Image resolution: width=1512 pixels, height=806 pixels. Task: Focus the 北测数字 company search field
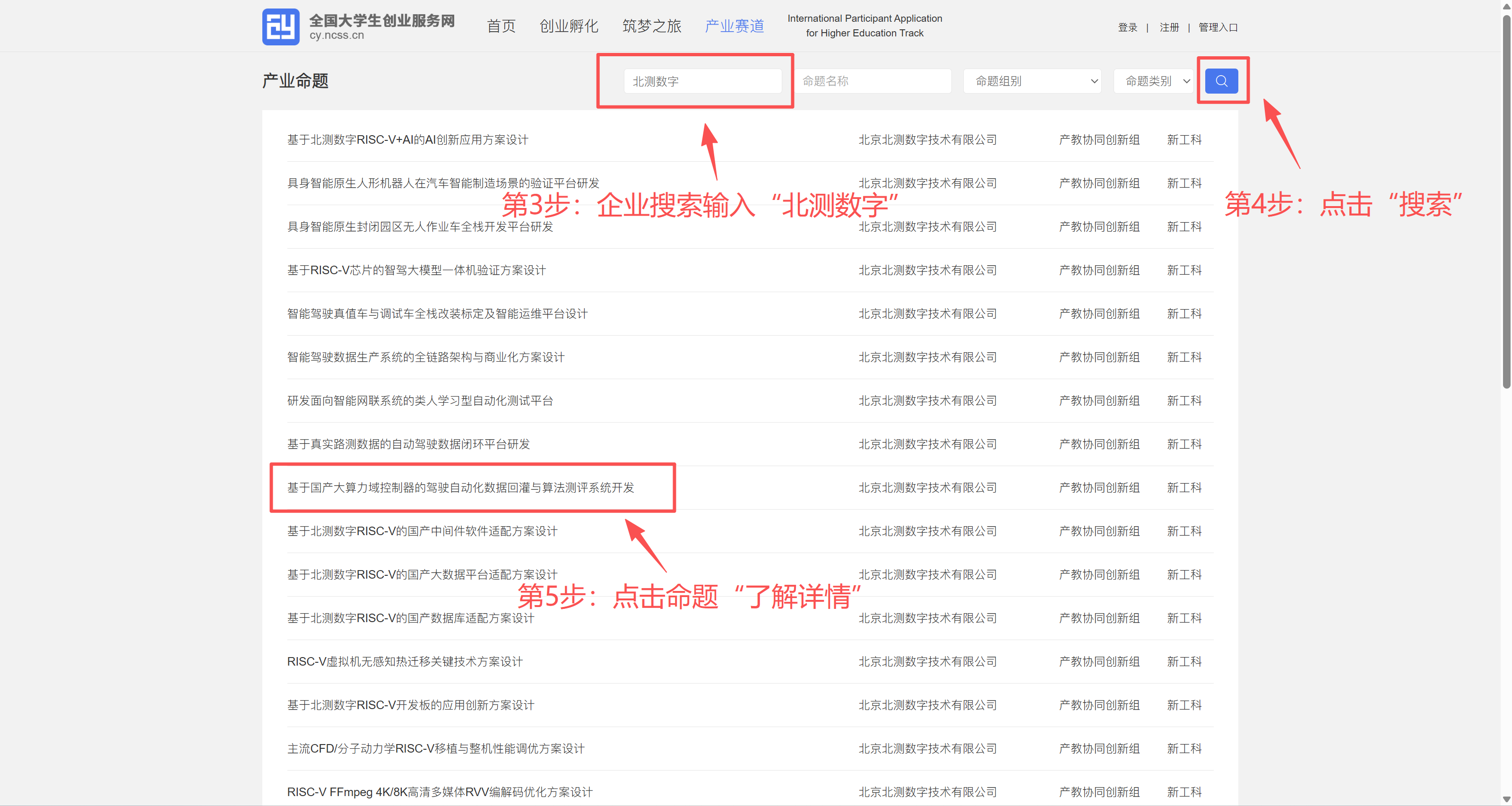pyautogui.click(x=702, y=81)
